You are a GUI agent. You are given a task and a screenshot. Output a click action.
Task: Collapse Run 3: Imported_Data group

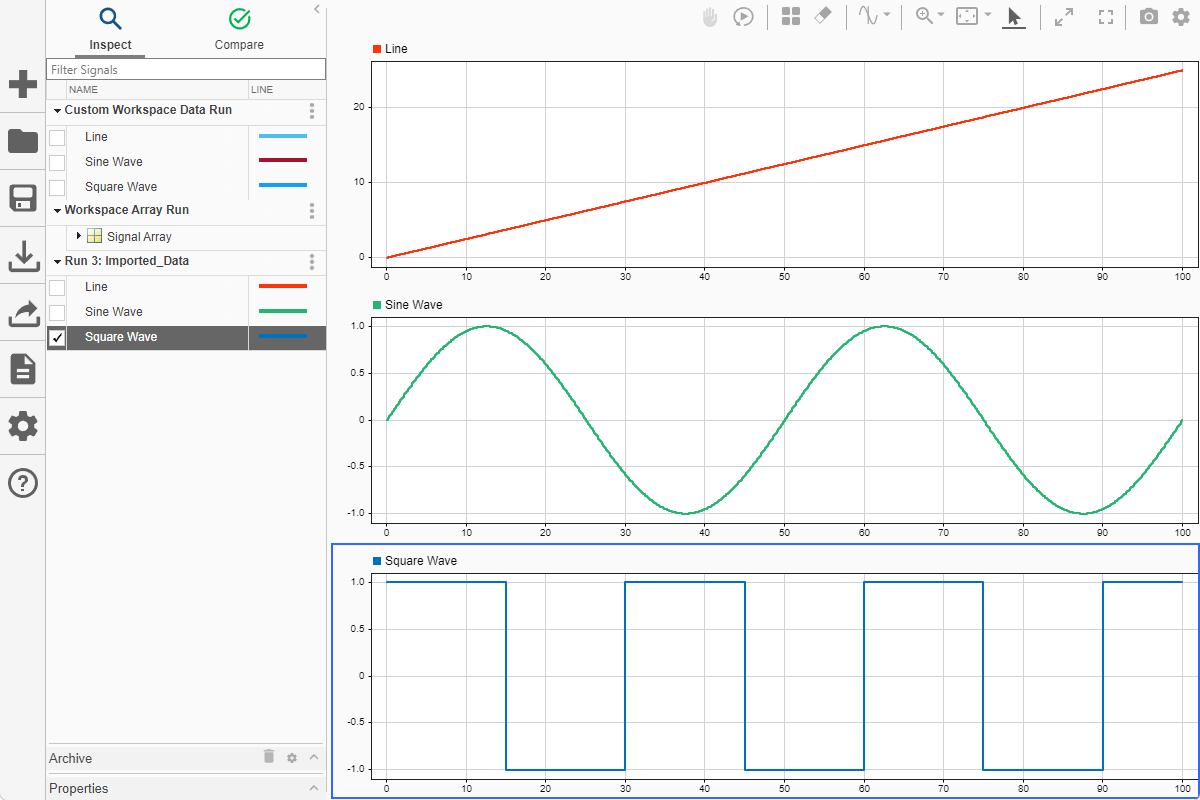click(x=57, y=261)
